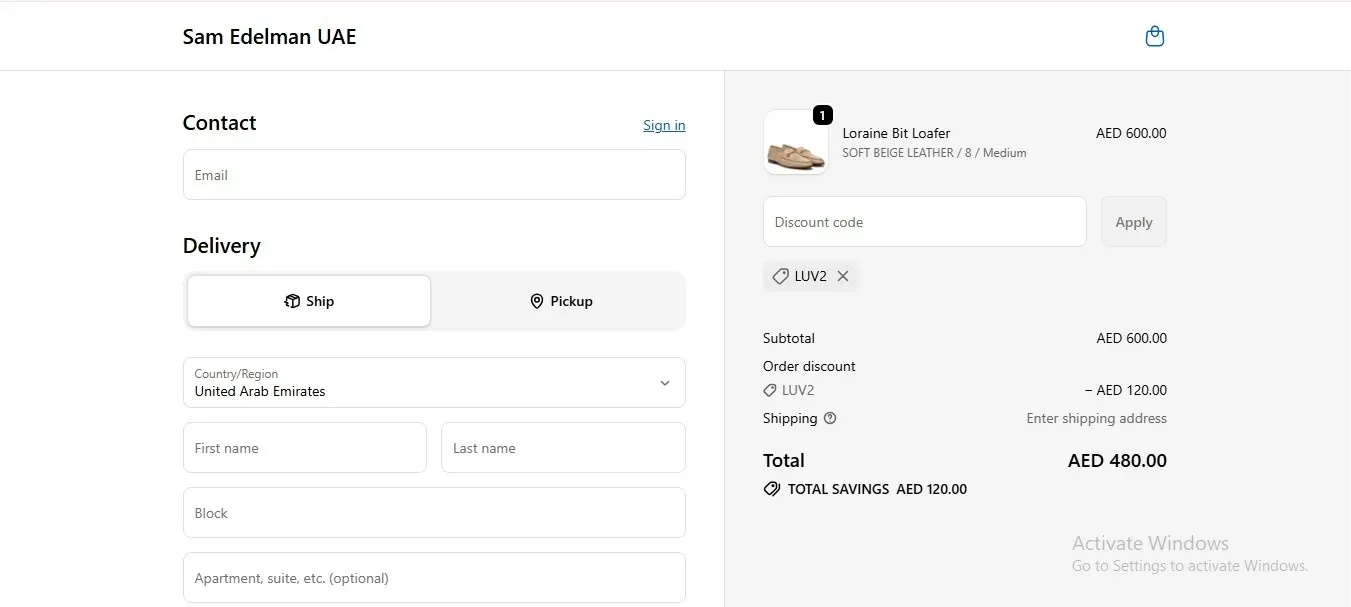Click the quantity badge on loafer thumbnail
Viewport: 1351px width, 607px height.
tap(822, 116)
